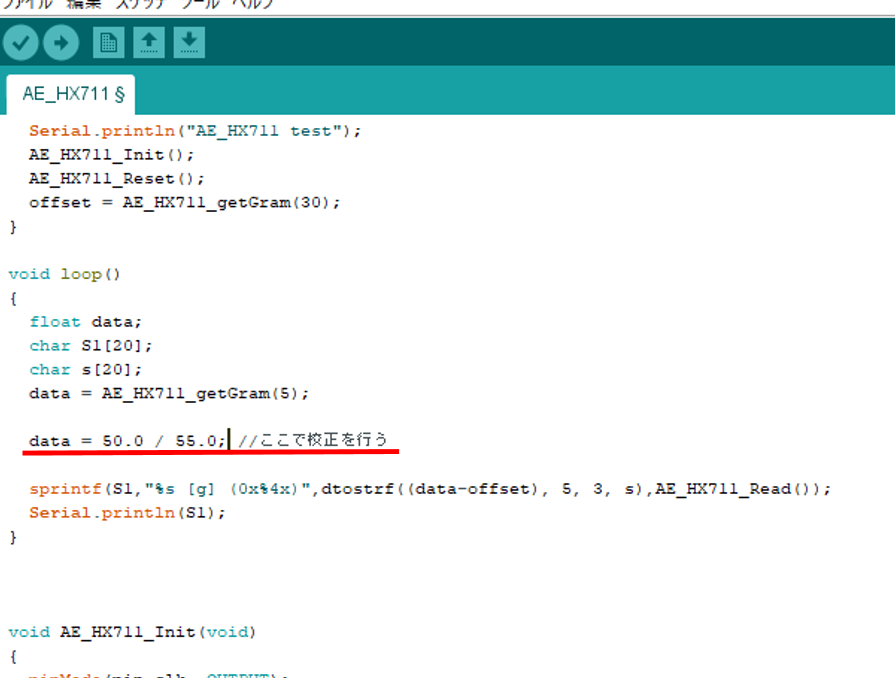Click dtostrf in the sprintf line

point(357,490)
